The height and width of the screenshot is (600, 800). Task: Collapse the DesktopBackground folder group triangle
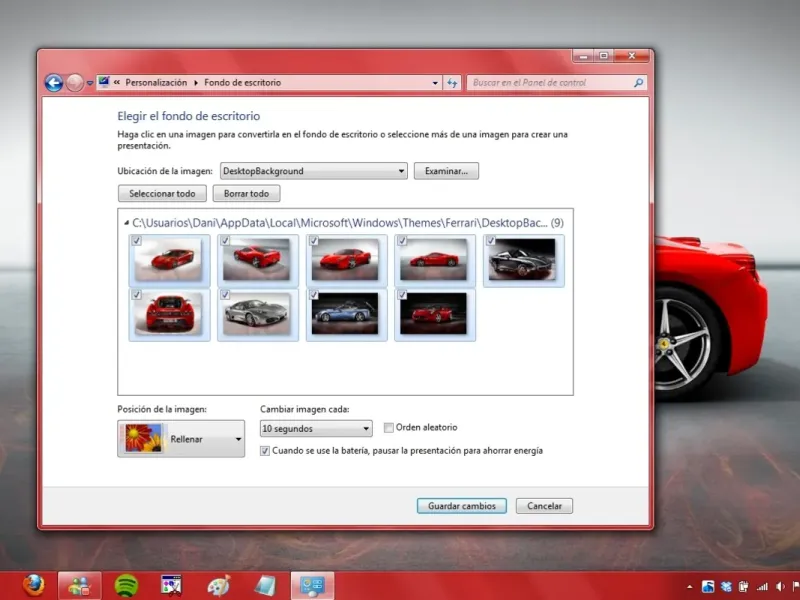click(126, 222)
